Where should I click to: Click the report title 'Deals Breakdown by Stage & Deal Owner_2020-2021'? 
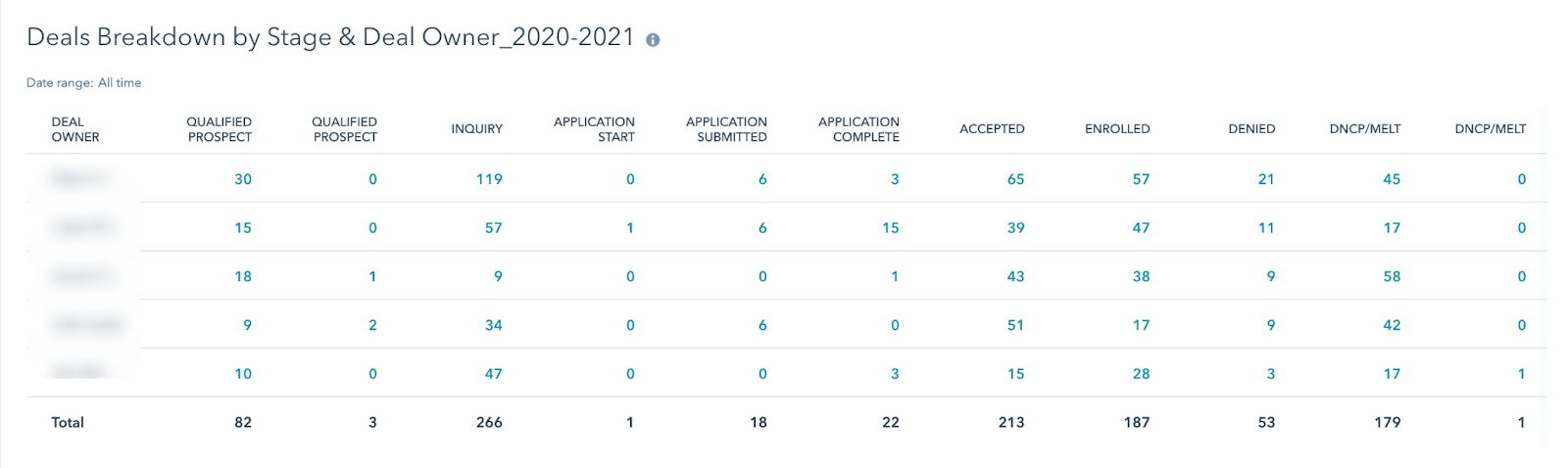pyautogui.click(x=331, y=37)
